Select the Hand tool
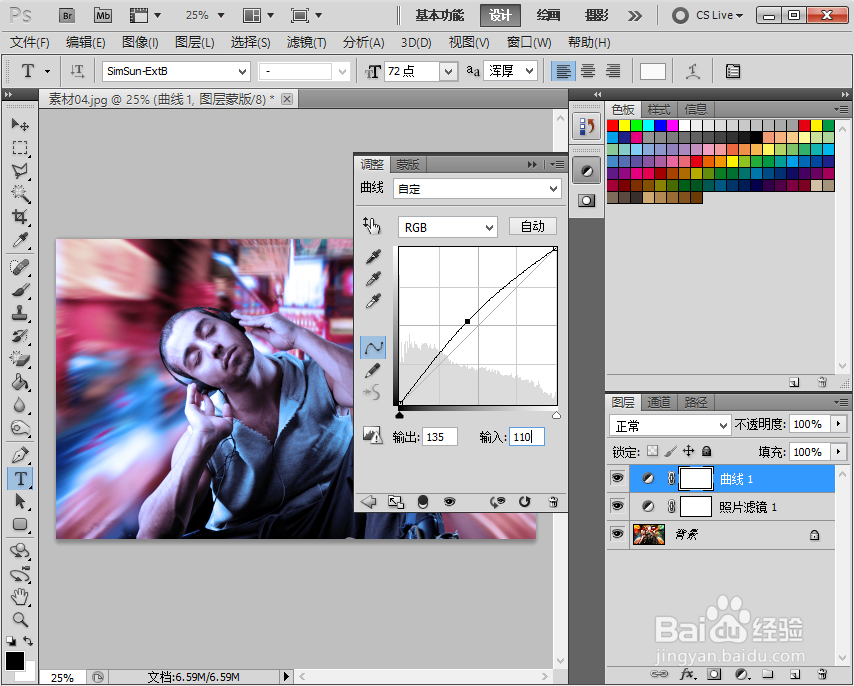Viewport: 854px width, 686px height. [x=20, y=597]
